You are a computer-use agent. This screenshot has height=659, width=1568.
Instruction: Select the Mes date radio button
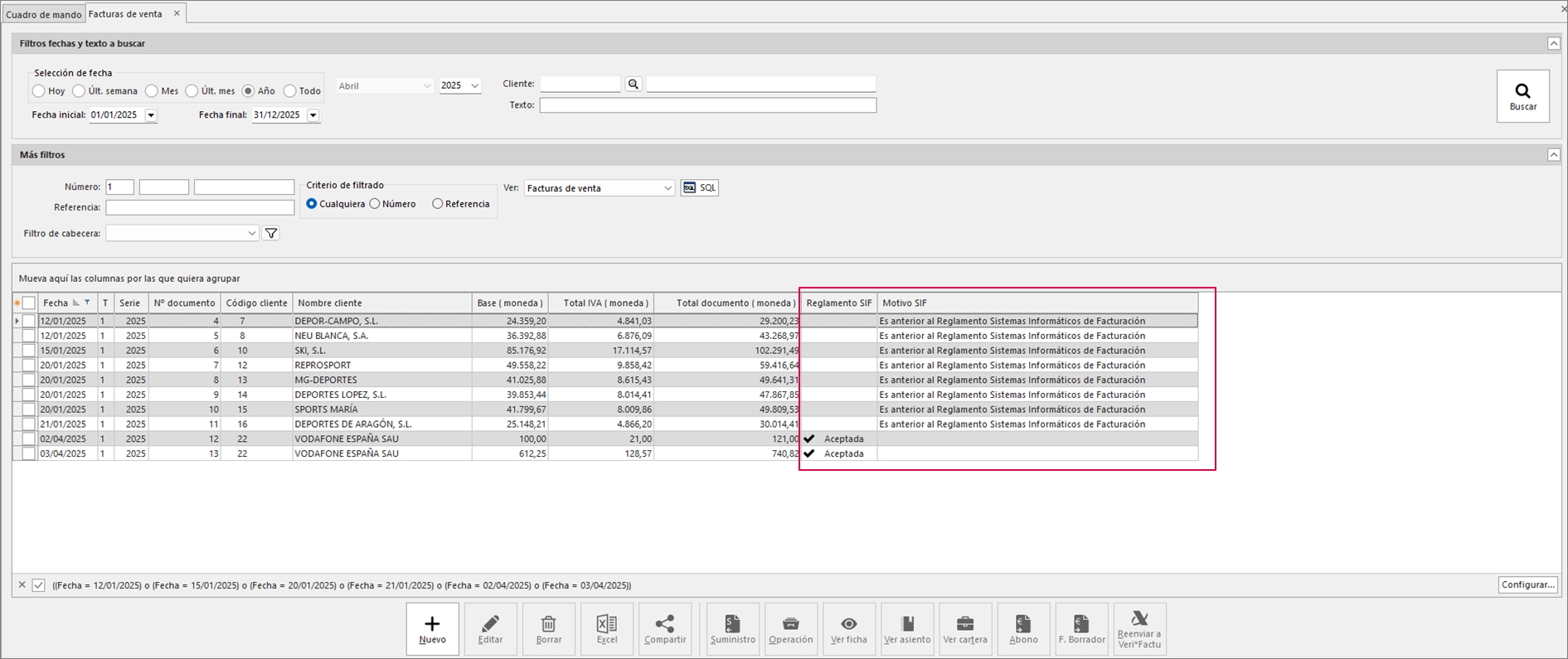152,91
